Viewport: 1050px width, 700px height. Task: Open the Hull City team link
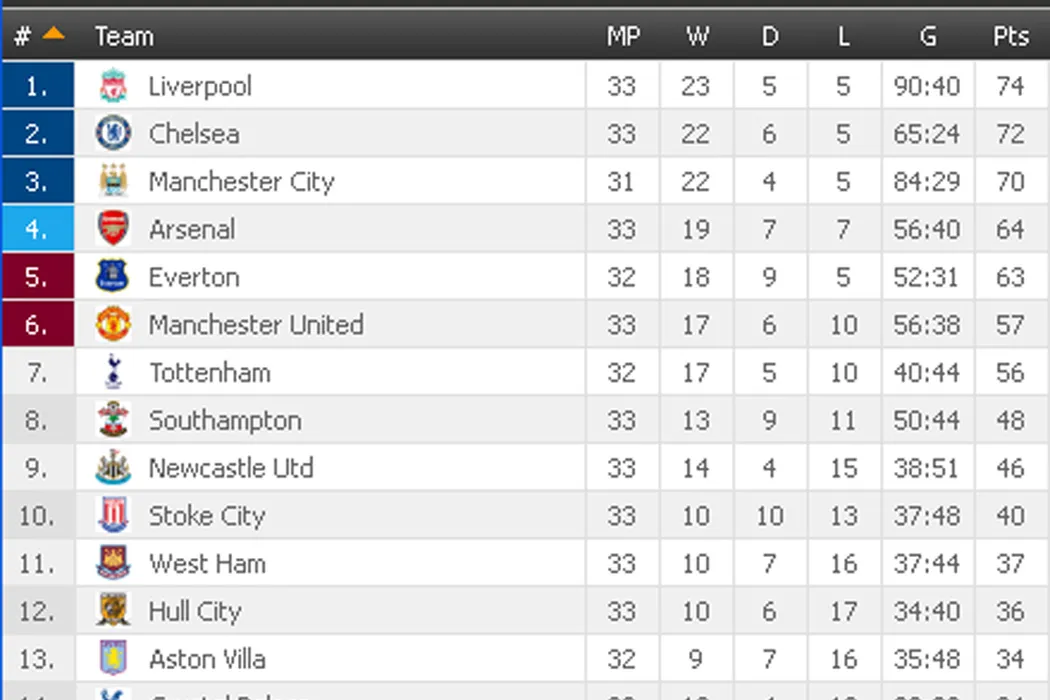tap(195, 611)
